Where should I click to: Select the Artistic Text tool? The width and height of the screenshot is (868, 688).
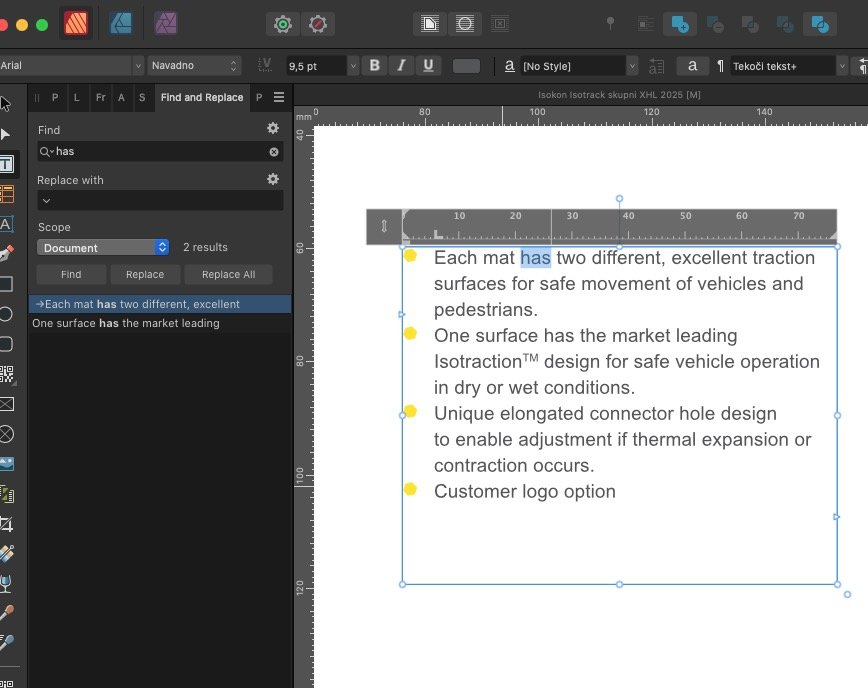pyautogui.click(x=6, y=224)
